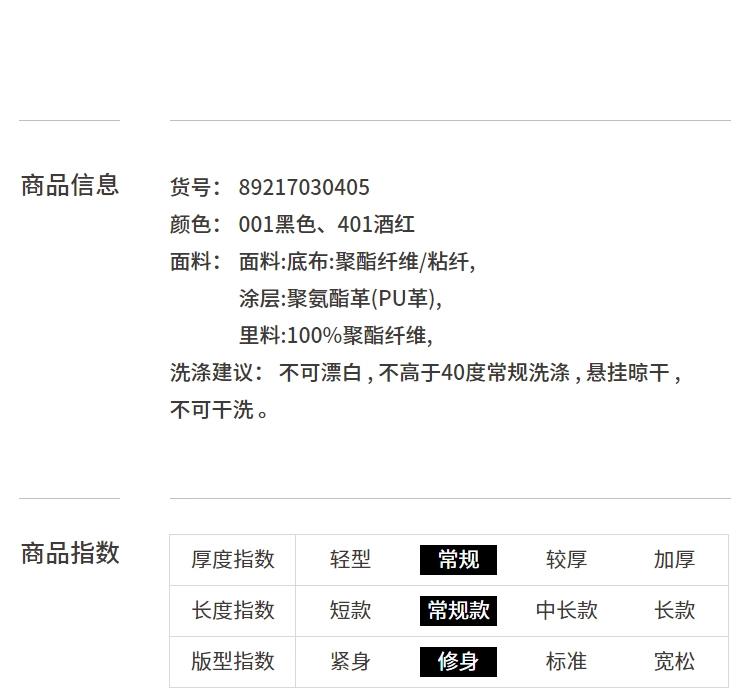Select the highlighted 常规款 length option

pos(458,610)
